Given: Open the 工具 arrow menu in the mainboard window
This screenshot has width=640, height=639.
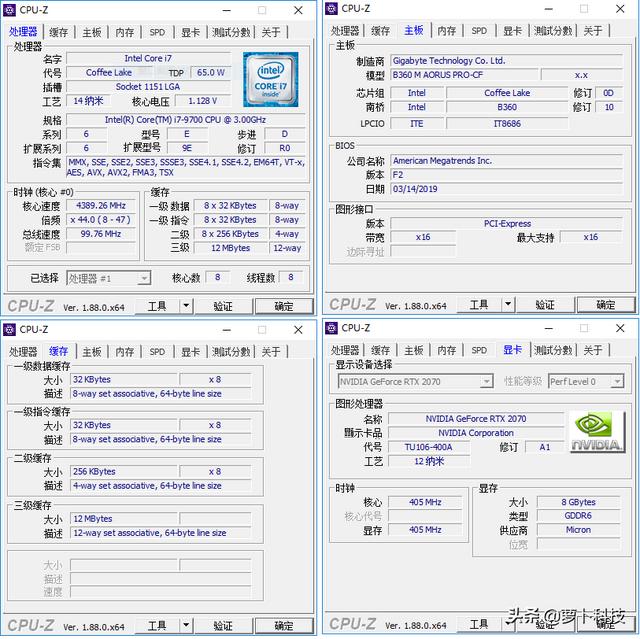Looking at the screenshot, I should point(508,304).
